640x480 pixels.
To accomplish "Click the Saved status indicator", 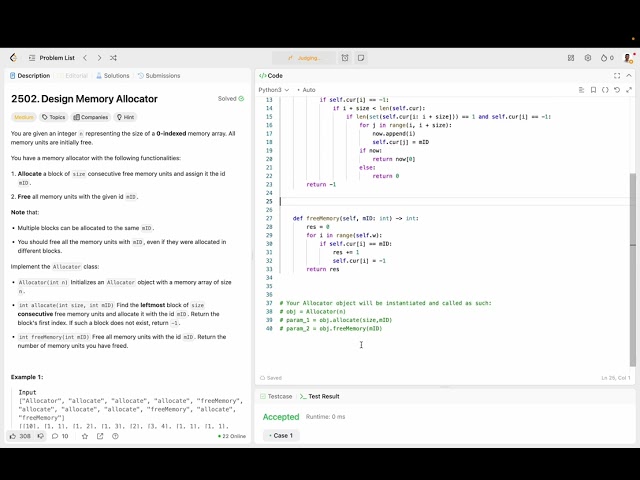I will pos(271,378).
